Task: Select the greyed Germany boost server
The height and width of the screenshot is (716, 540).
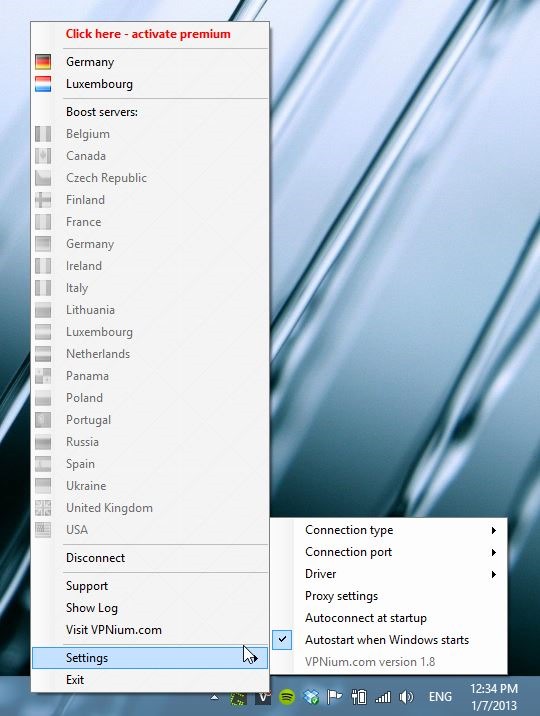Action: click(150, 244)
